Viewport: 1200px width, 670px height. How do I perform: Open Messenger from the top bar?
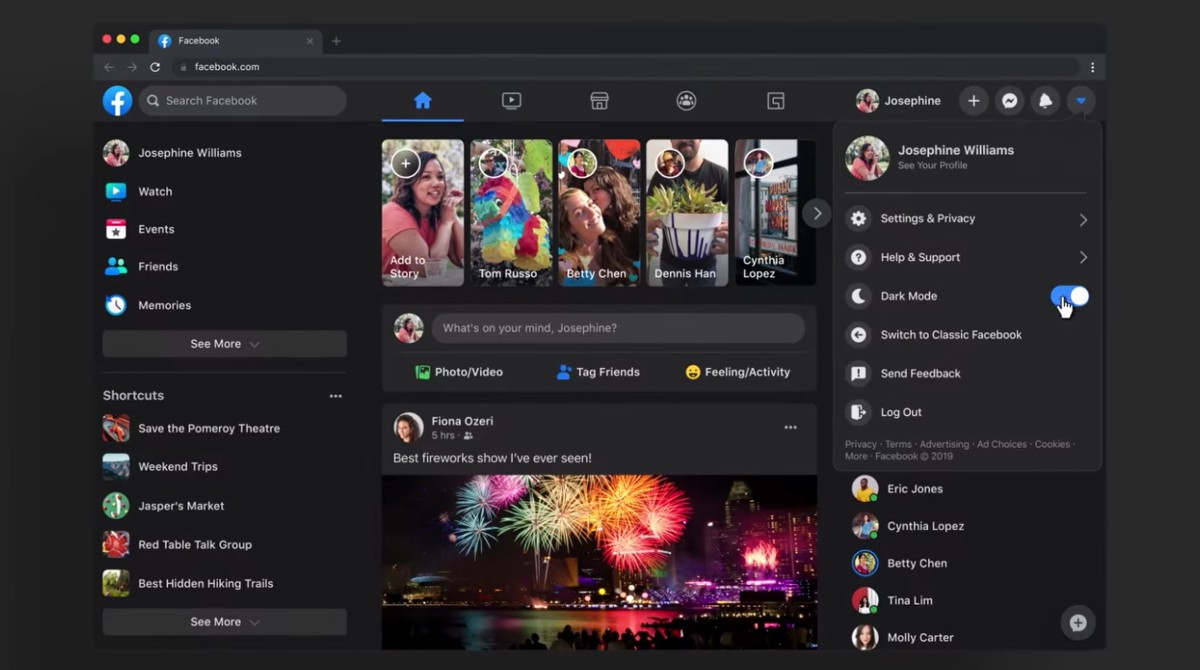1010,101
